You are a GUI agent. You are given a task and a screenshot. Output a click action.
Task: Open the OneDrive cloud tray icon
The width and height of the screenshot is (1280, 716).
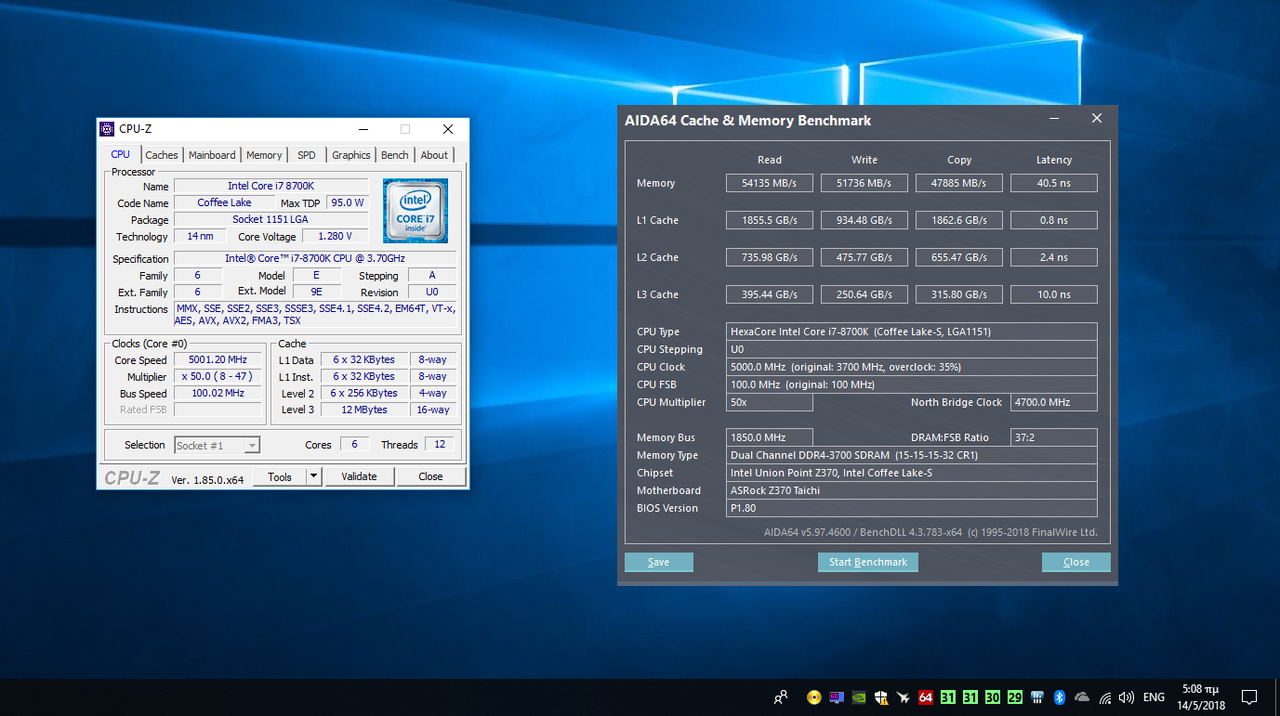pyautogui.click(x=1082, y=697)
